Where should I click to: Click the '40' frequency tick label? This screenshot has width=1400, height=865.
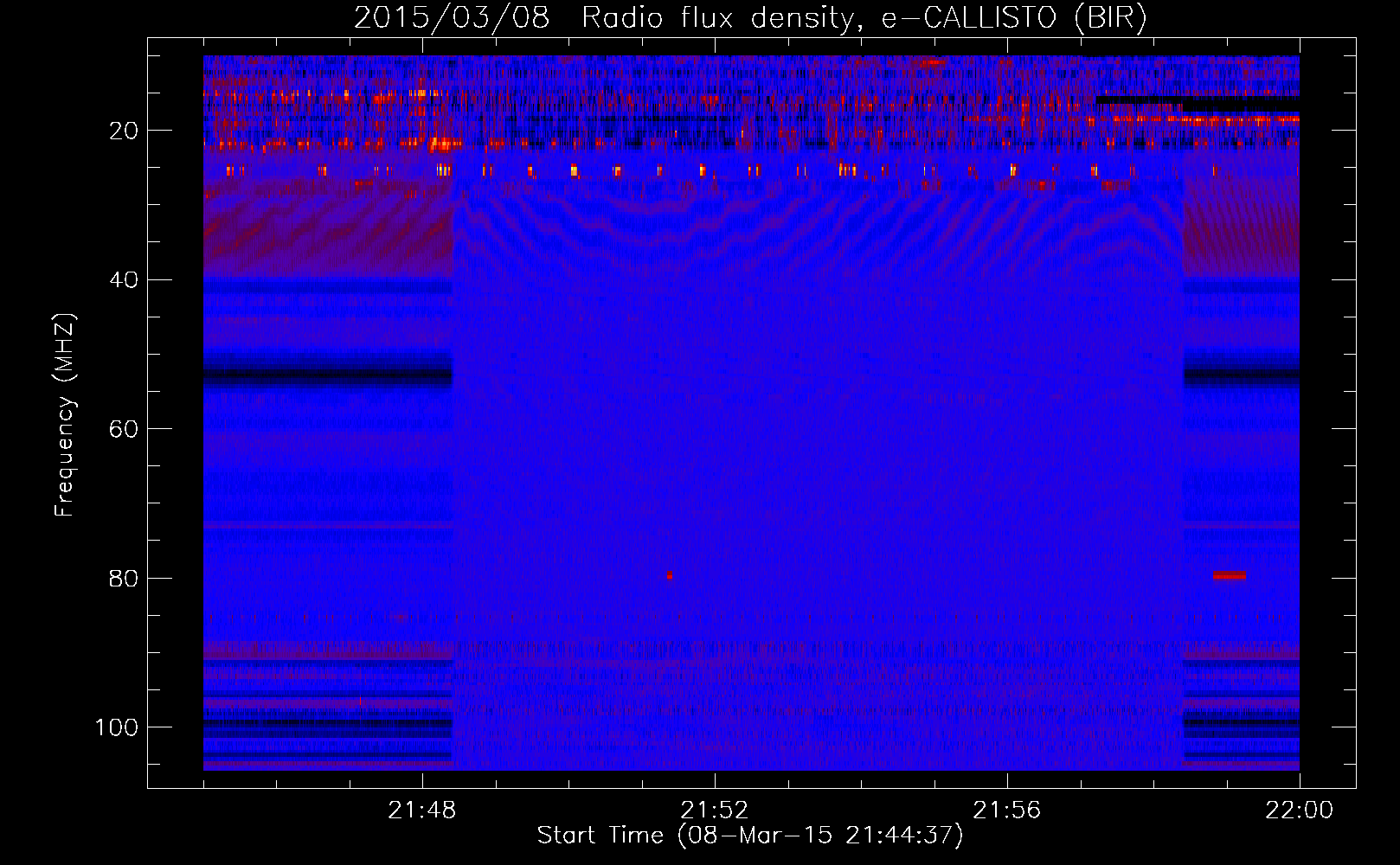124,280
